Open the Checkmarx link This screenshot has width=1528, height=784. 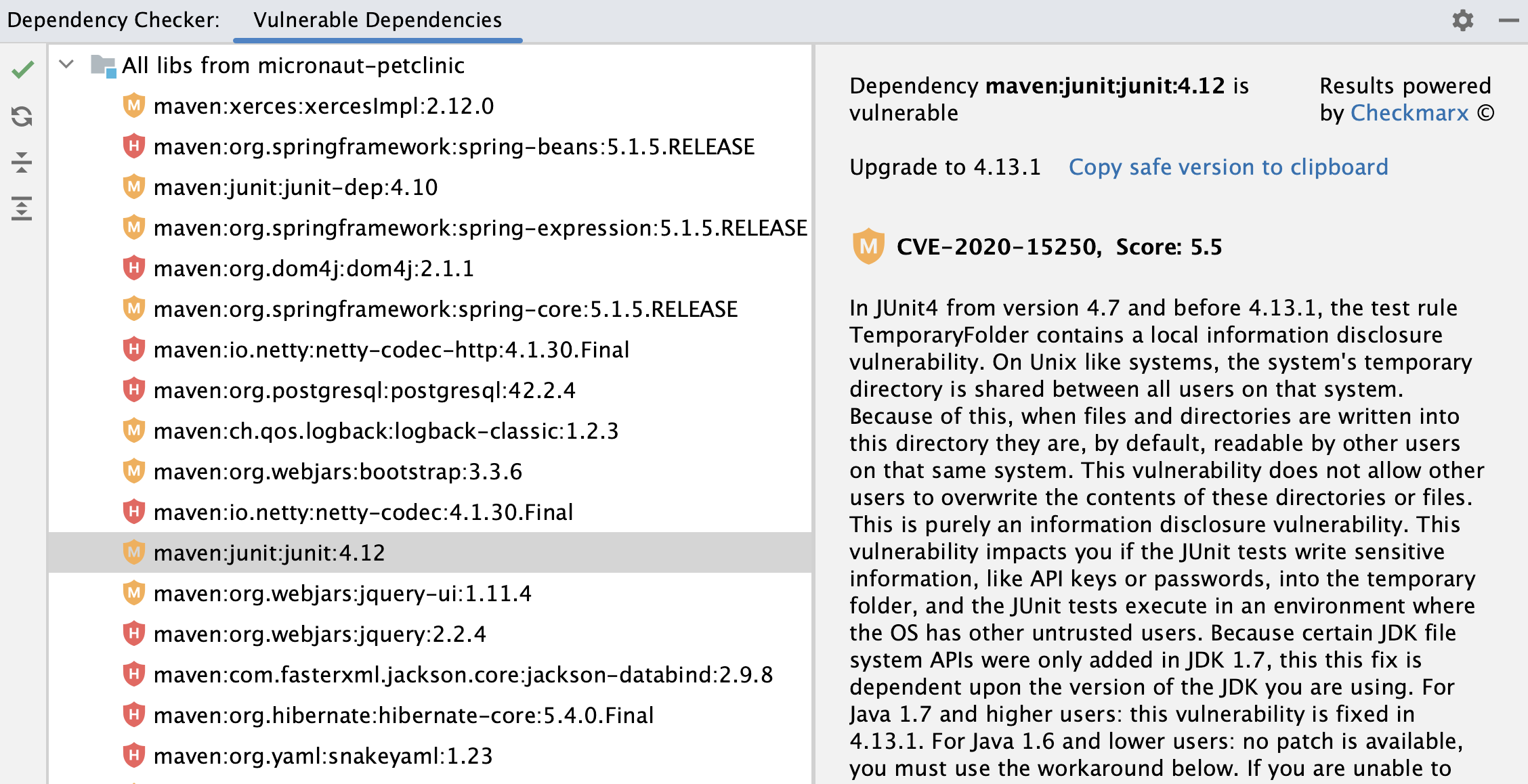point(1409,112)
